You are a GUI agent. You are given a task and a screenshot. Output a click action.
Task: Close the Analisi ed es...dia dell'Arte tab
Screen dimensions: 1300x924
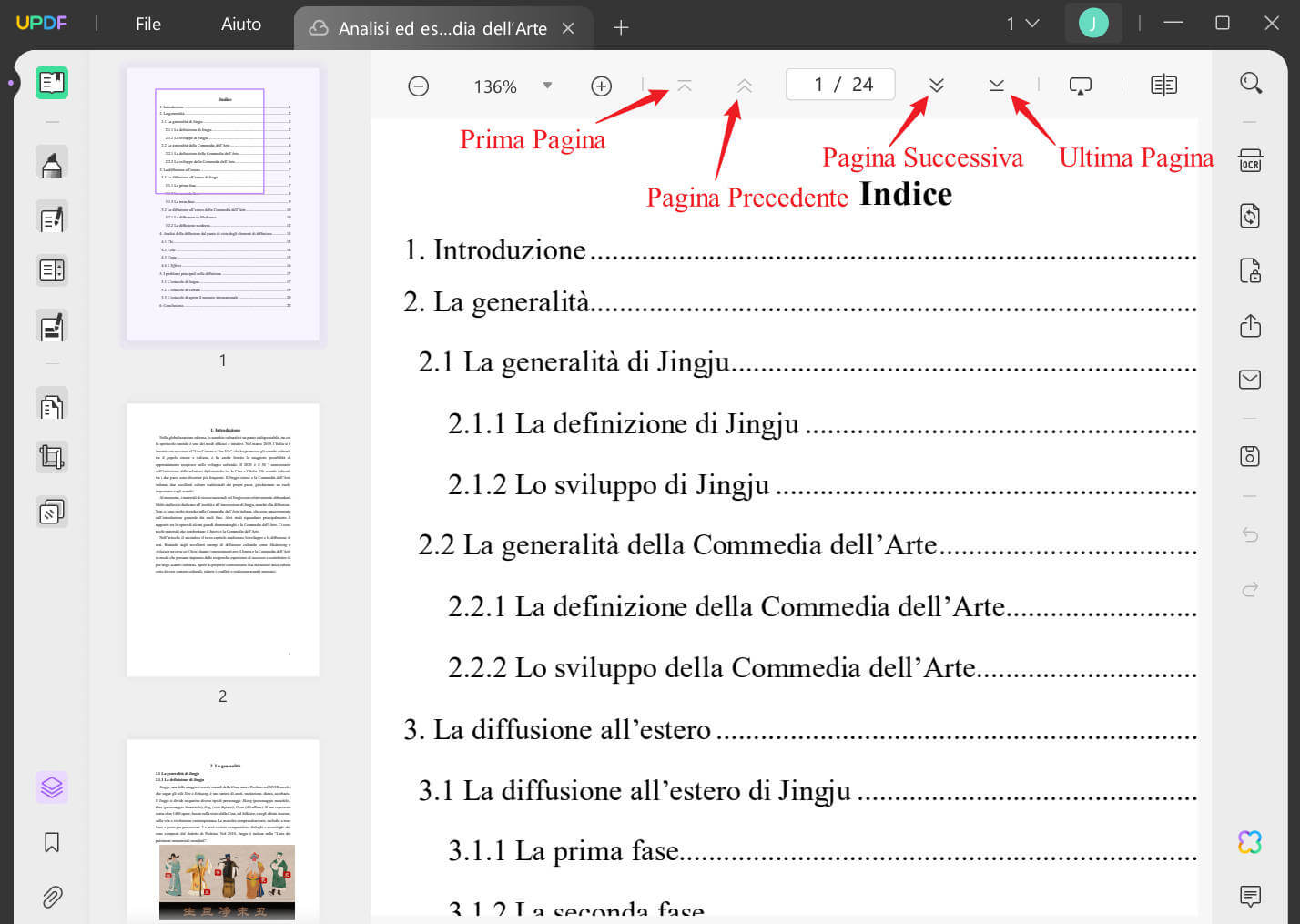(x=568, y=28)
